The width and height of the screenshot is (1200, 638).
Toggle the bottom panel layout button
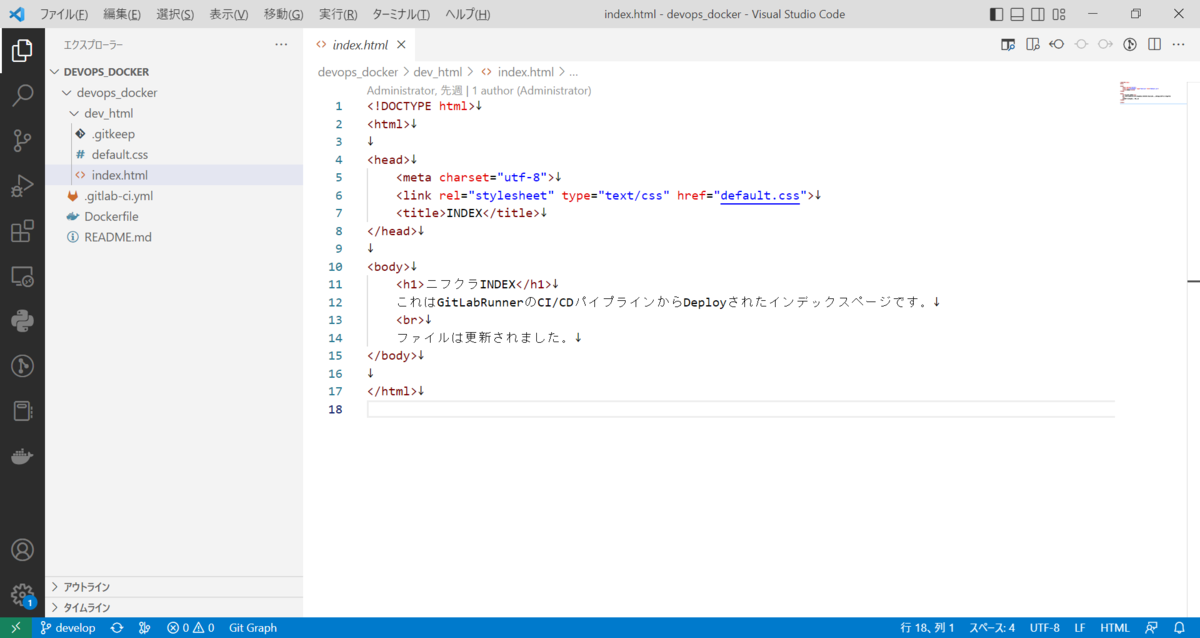pyautogui.click(x=1017, y=14)
